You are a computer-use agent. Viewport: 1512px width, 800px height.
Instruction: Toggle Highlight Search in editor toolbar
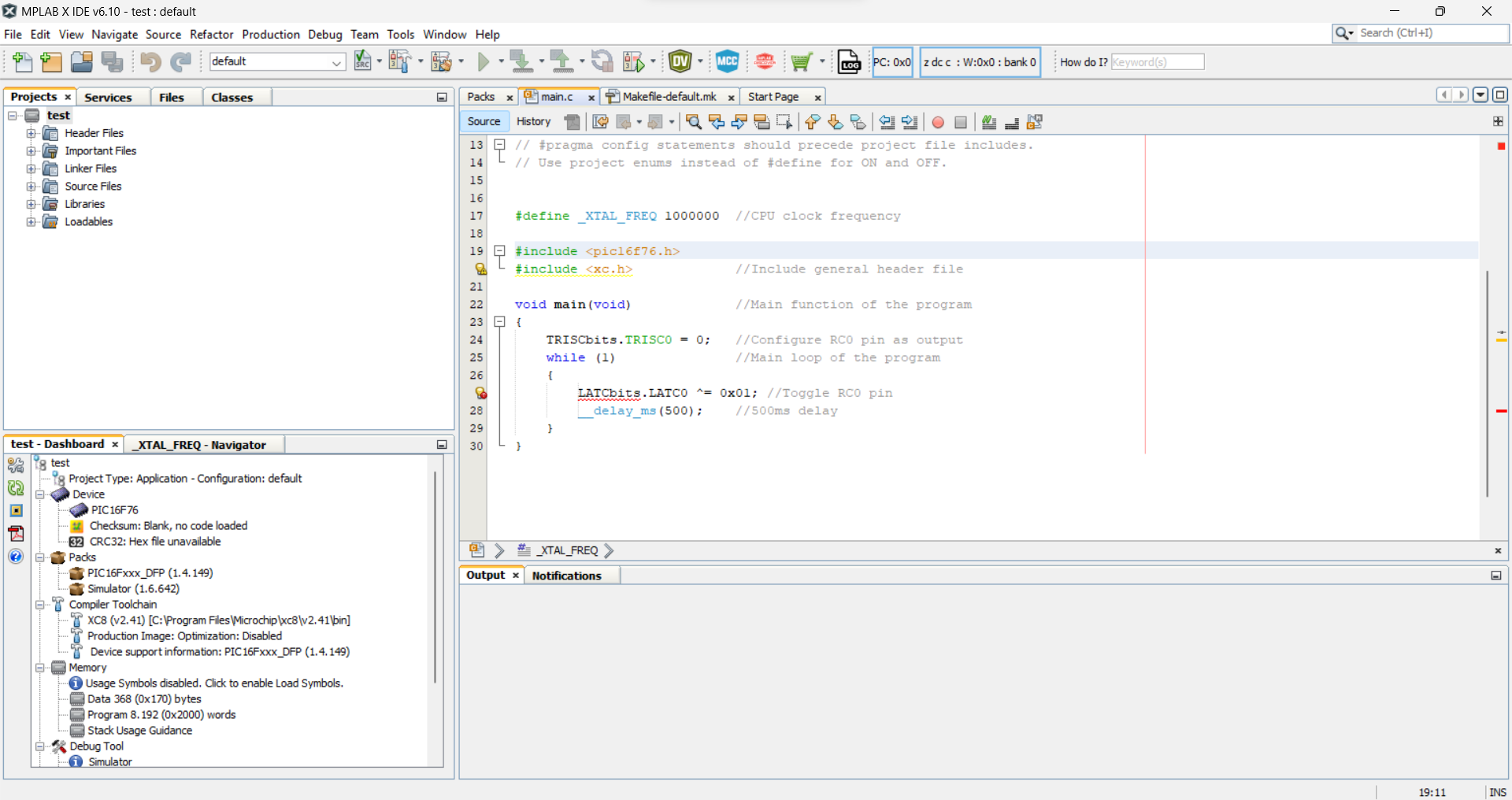click(762, 122)
